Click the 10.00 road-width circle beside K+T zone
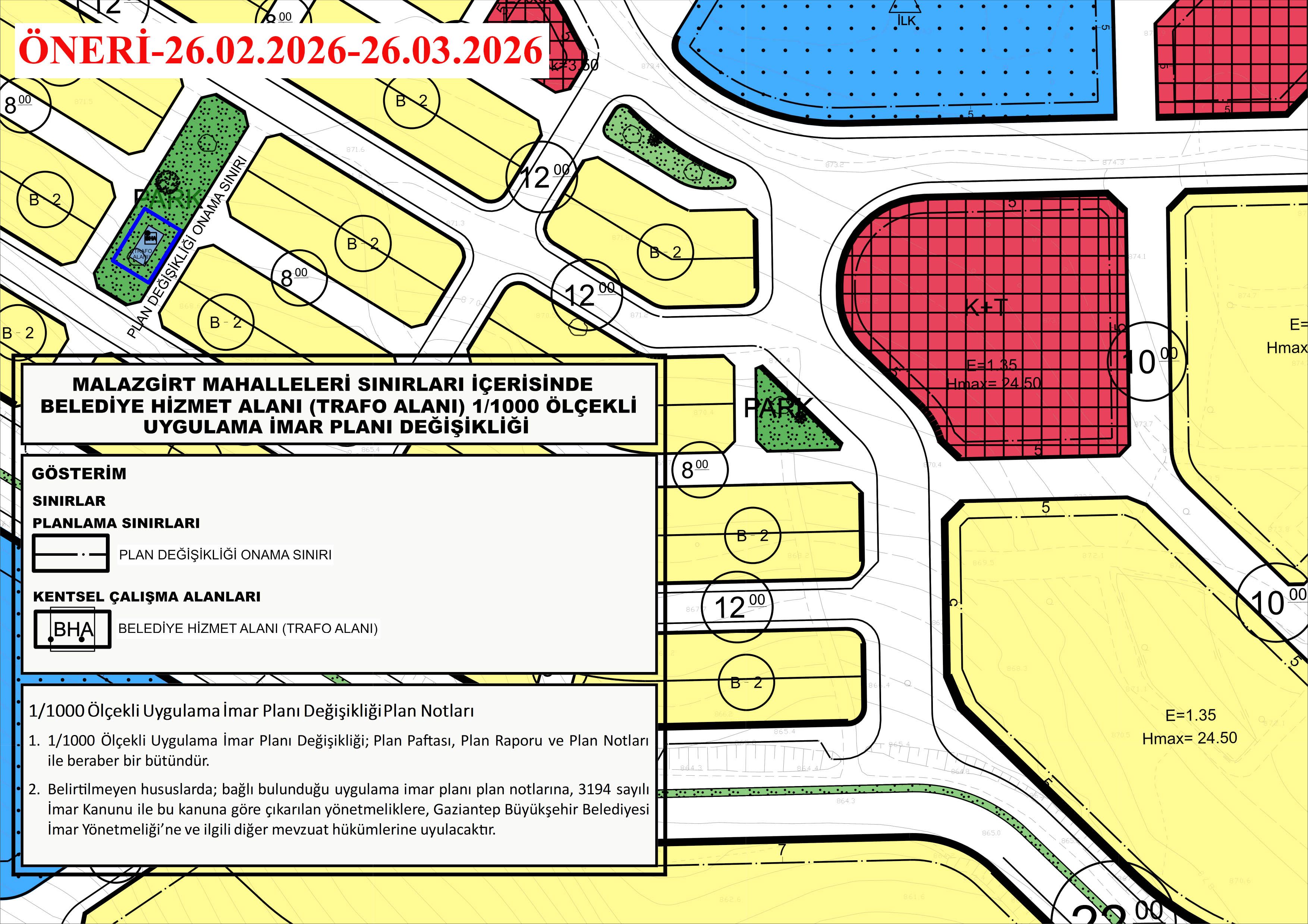Viewport: 1308px width, 924px height. 1146,361
